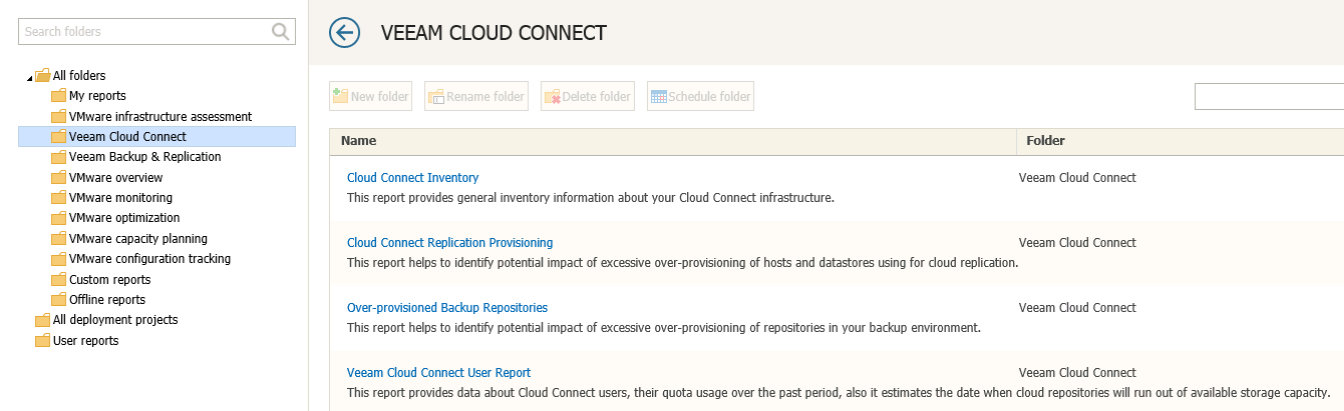Click the Delete folder icon
The width and height of the screenshot is (1344, 411).
pyautogui.click(x=552, y=97)
